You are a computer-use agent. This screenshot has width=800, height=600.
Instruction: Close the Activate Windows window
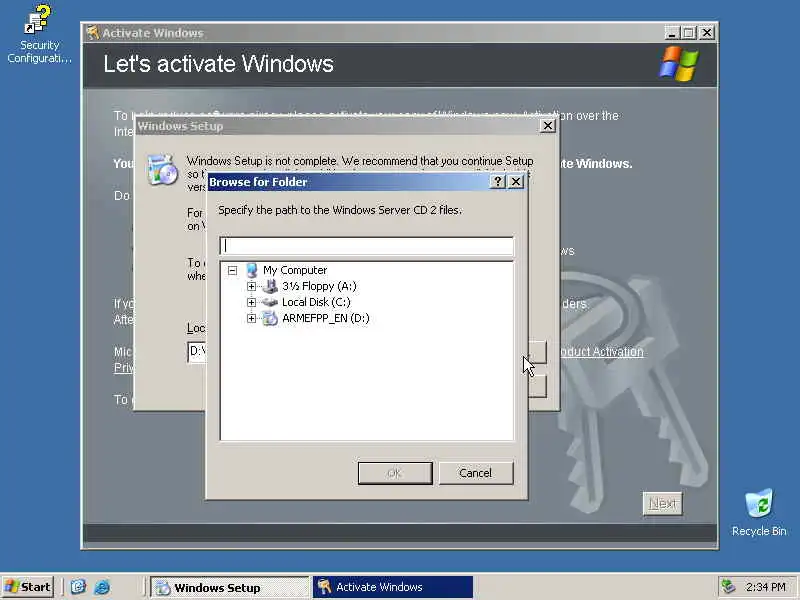pyautogui.click(x=707, y=33)
